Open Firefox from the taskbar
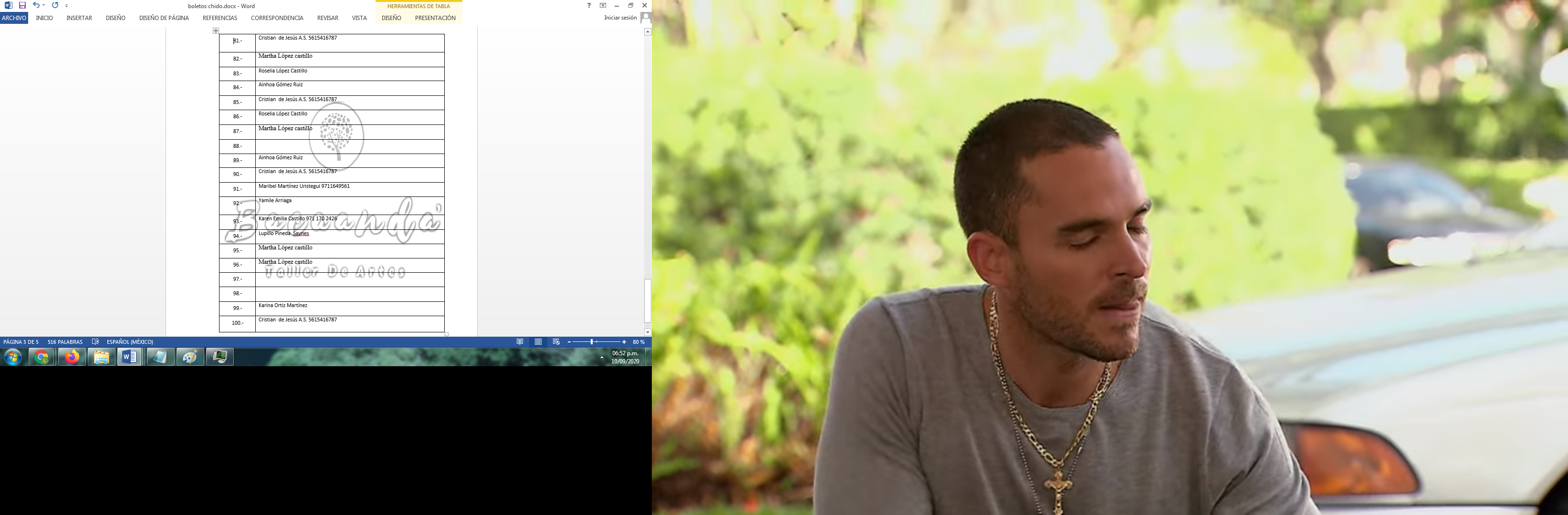 pos(72,357)
